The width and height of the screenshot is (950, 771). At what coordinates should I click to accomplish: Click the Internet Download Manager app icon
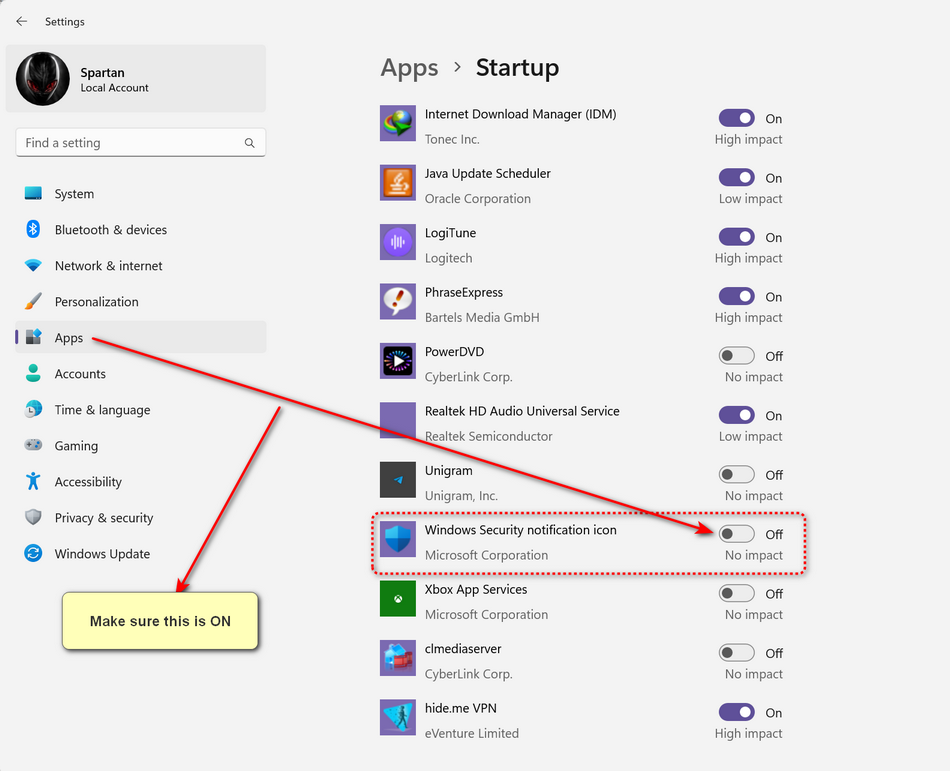(x=398, y=124)
